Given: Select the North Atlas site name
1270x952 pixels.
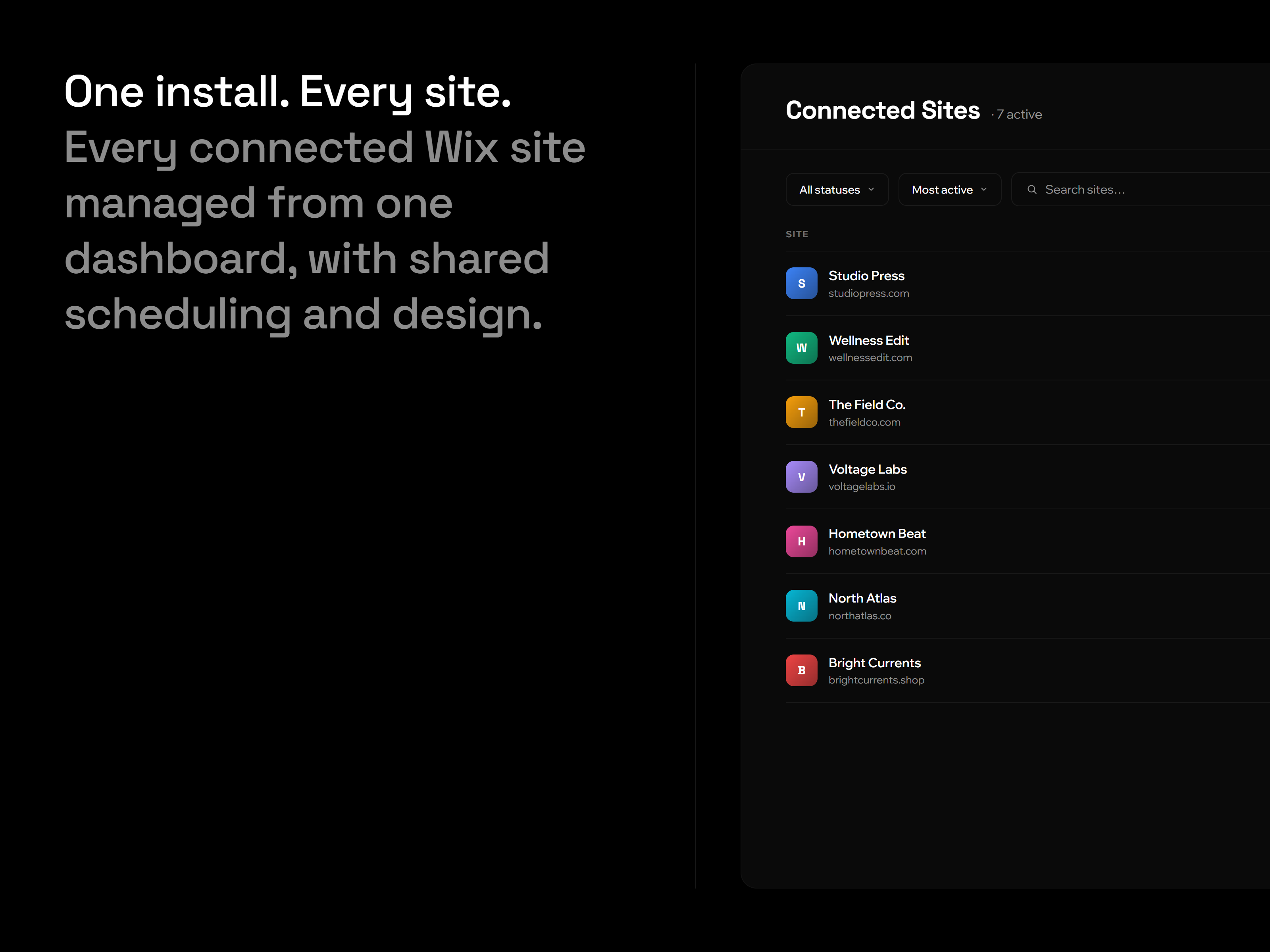Looking at the screenshot, I should pyautogui.click(x=862, y=598).
